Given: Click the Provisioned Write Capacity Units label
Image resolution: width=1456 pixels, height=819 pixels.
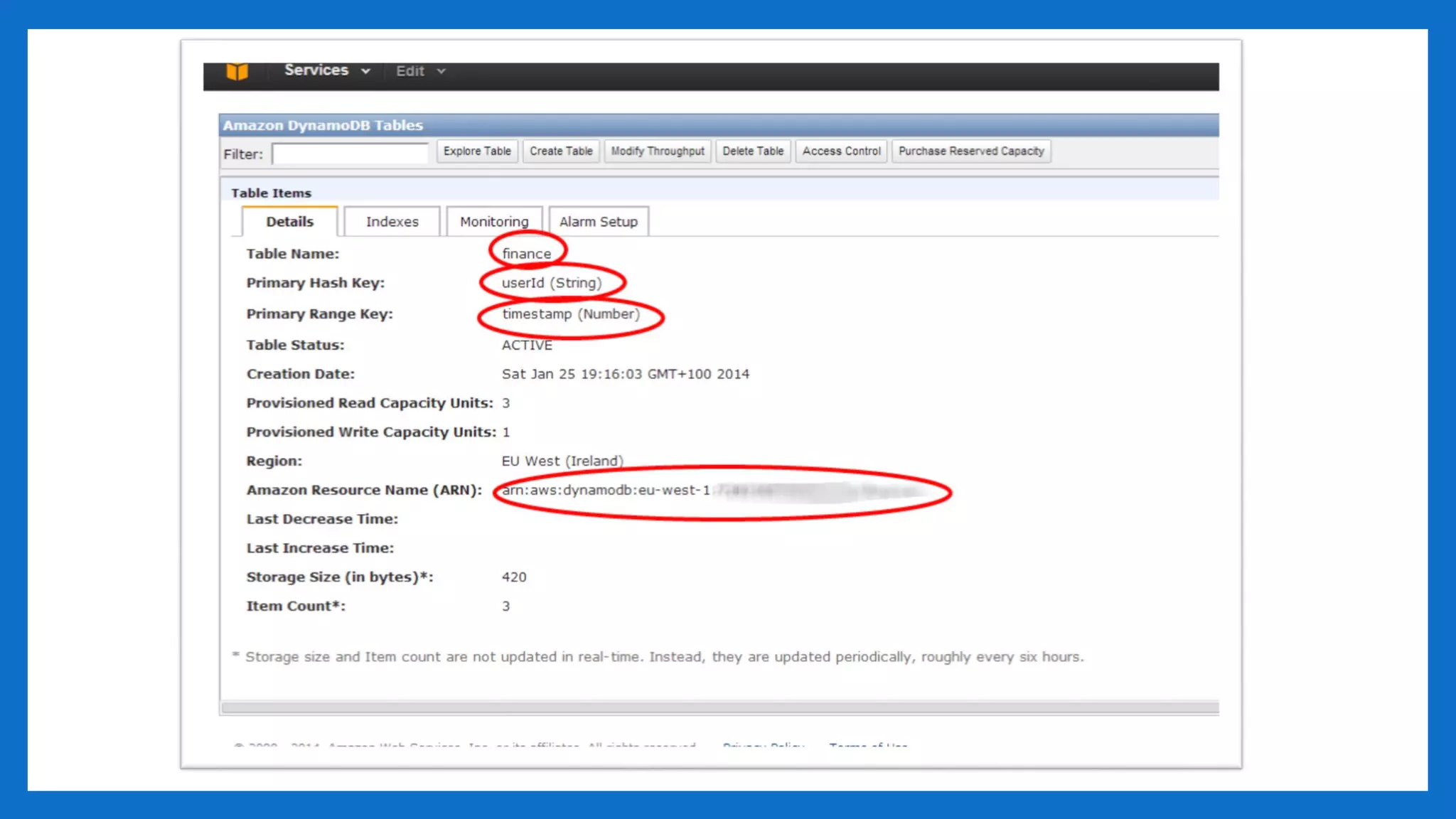Looking at the screenshot, I should (x=371, y=432).
